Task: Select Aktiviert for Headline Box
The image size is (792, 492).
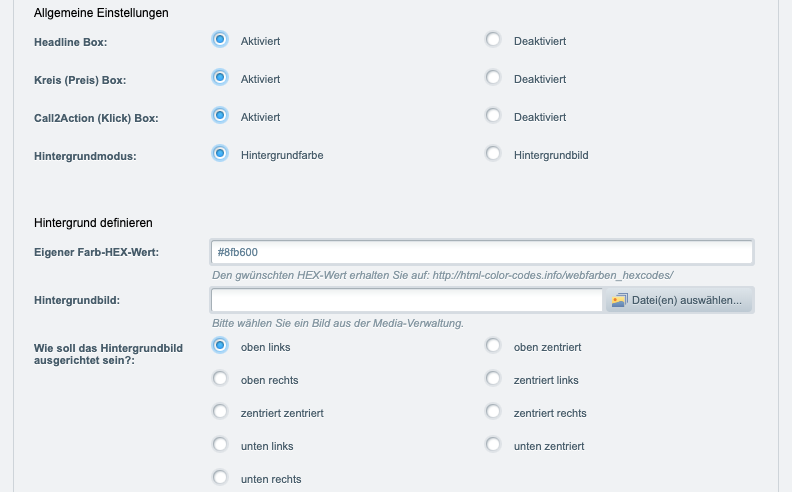Action: 220,39
